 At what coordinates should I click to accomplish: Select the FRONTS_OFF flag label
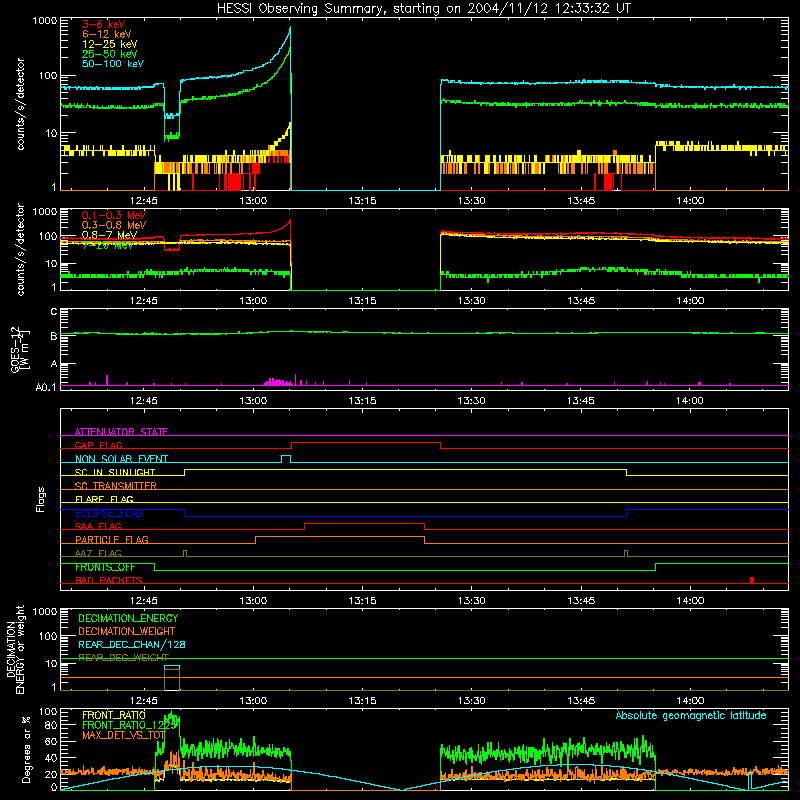105,567
